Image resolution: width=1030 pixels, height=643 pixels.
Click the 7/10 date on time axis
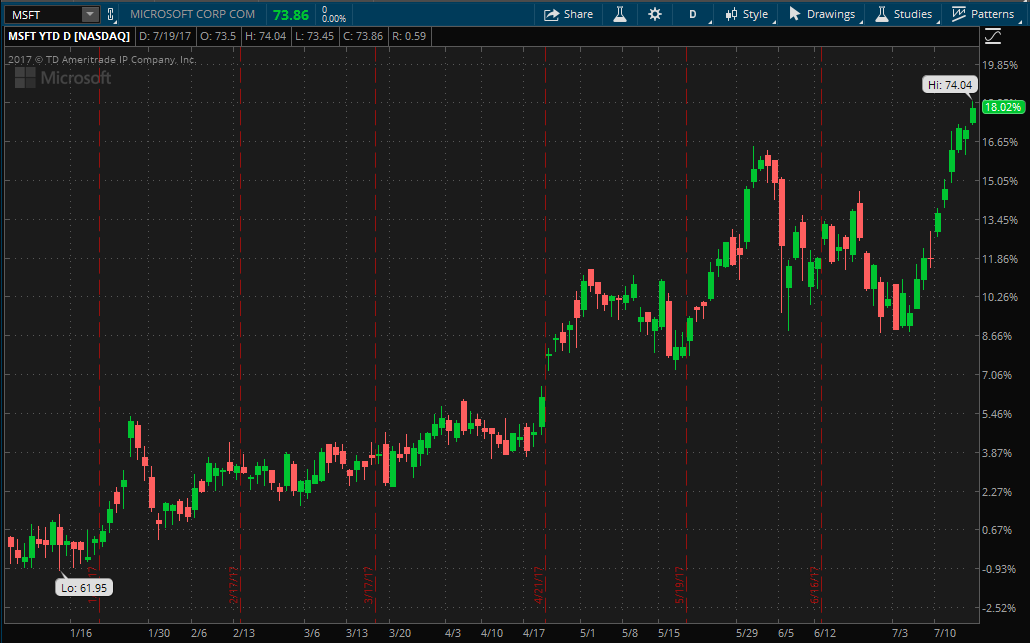click(945, 633)
